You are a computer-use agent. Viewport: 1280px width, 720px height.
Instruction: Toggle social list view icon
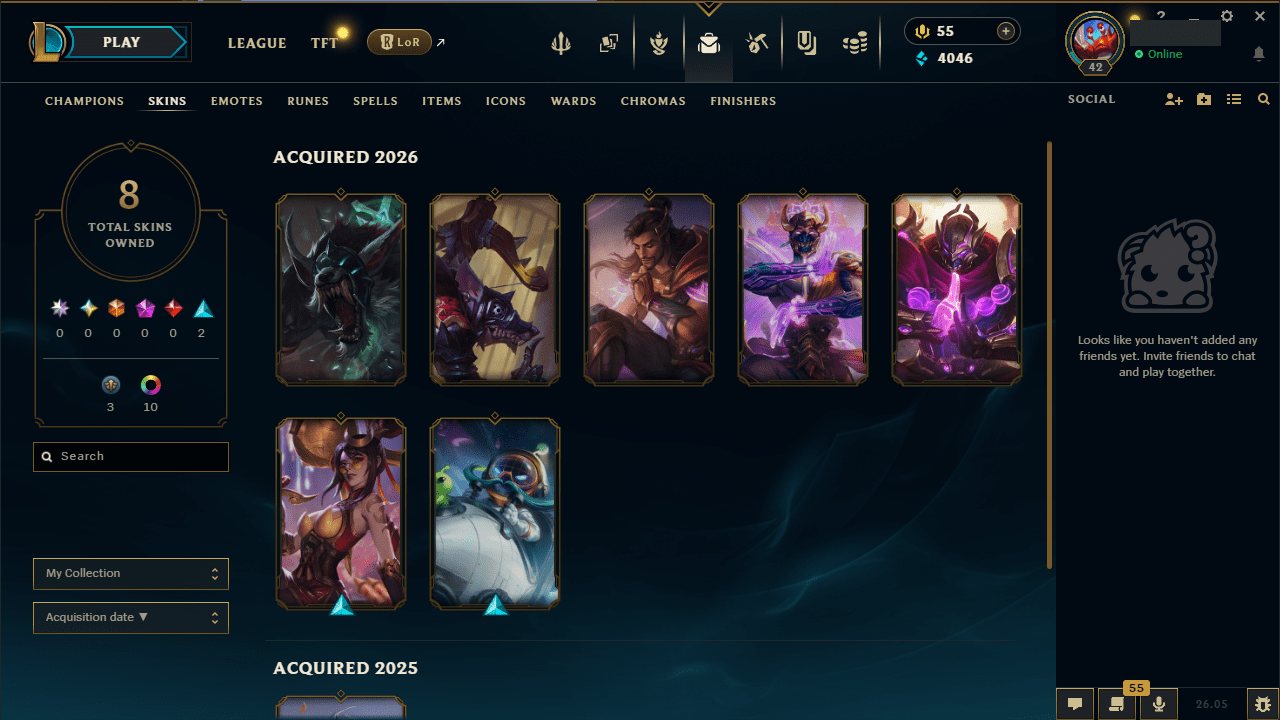pyautogui.click(x=1234, y=100)
